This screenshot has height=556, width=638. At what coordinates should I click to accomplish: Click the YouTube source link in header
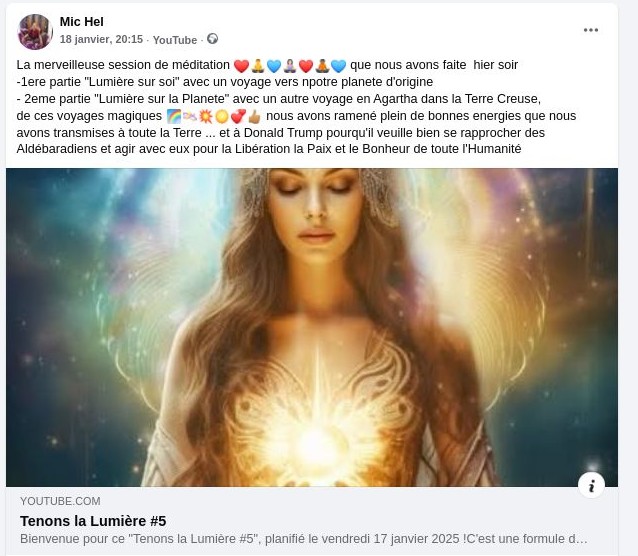(x=175, y=40)
